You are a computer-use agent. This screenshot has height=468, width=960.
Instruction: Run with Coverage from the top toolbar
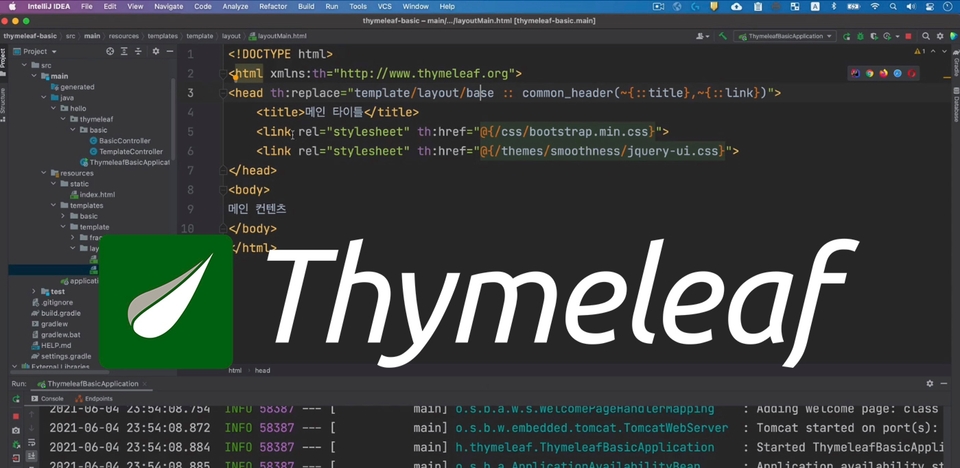pos(874,37)
